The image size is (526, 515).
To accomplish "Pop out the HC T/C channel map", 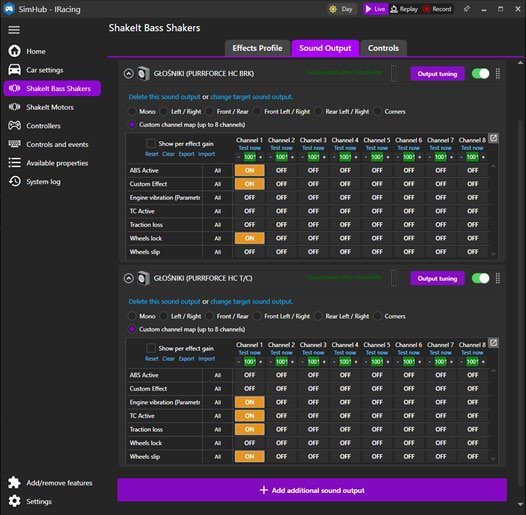I will tap(493, 343).
